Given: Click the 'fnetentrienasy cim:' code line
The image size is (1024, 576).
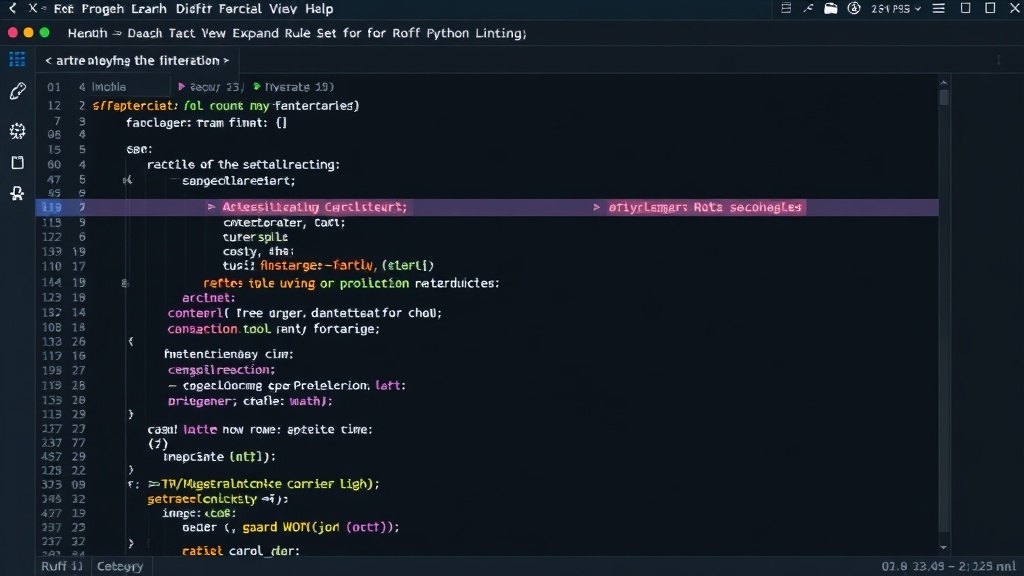Looking at the screenshot, I should tap(229, 354).
